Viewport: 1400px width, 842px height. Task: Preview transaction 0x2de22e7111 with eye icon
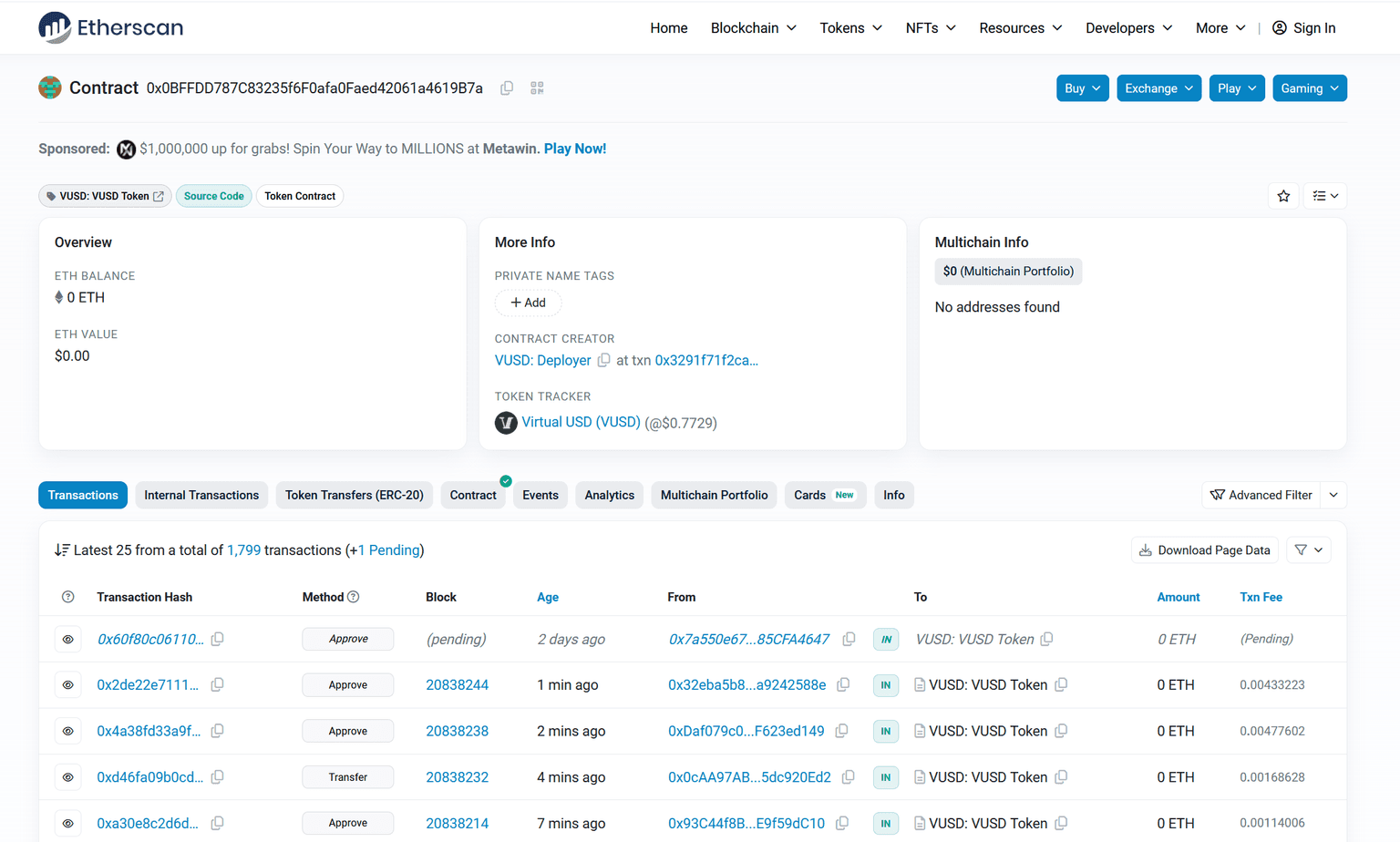(x=68, y=685)
